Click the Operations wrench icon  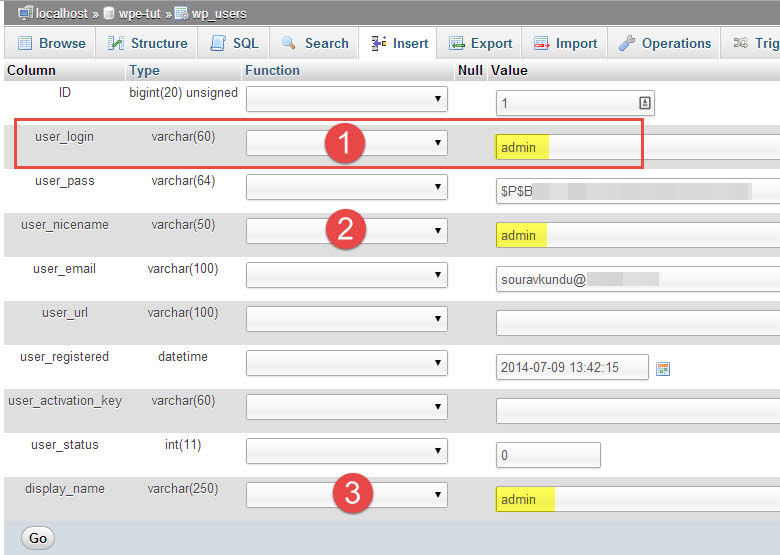pos(626,43)
